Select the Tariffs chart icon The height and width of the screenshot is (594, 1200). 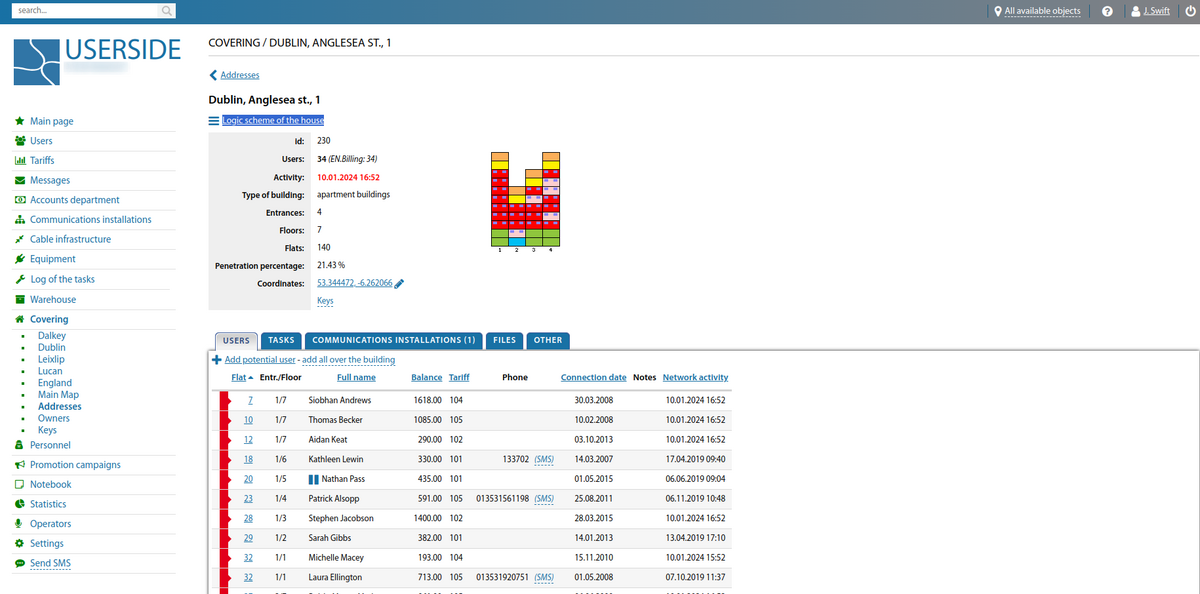pyautogui.click(x=20, y=160)
